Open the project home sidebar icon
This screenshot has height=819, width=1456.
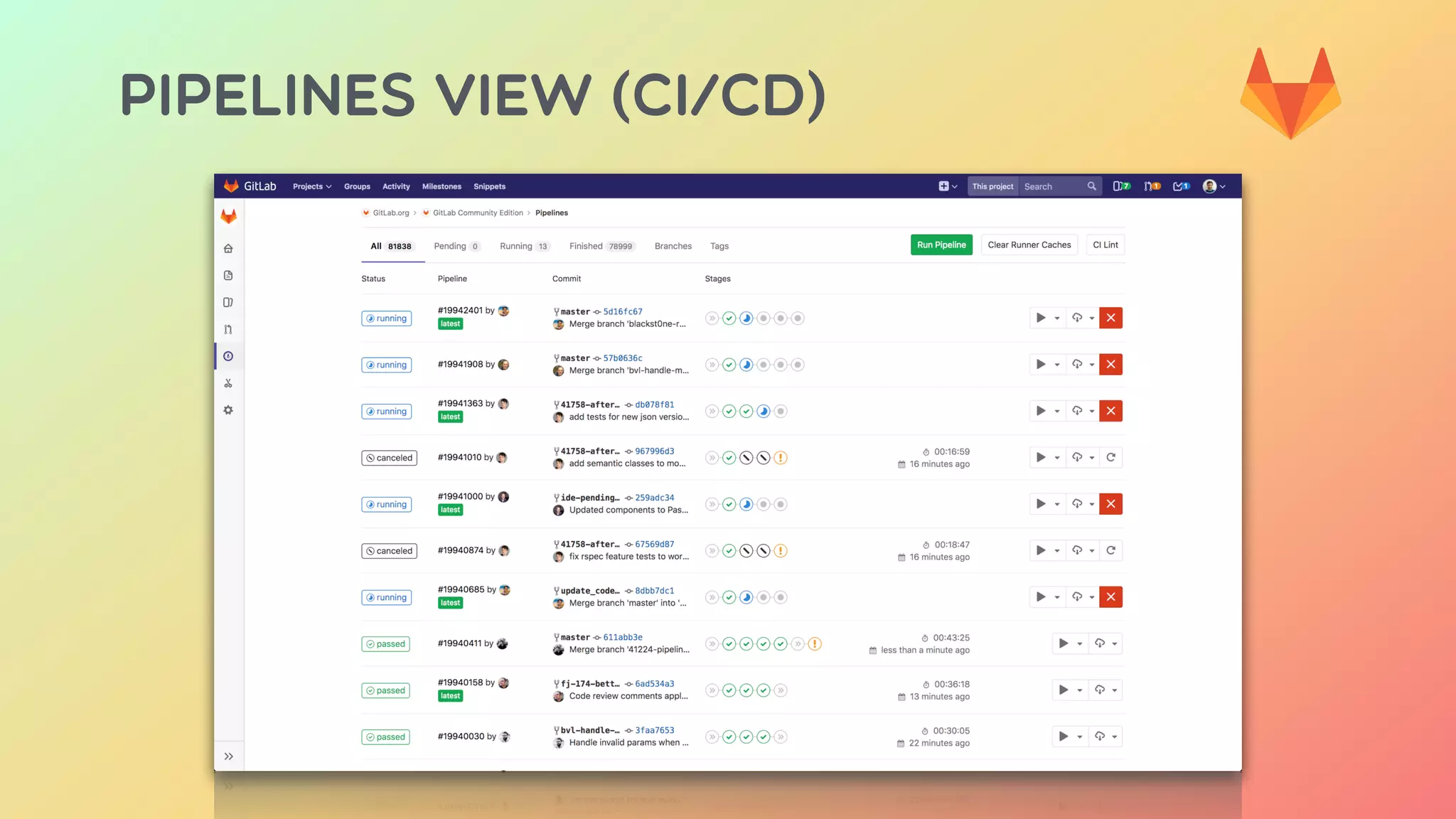pyautogui.click(x=228, y=248)
